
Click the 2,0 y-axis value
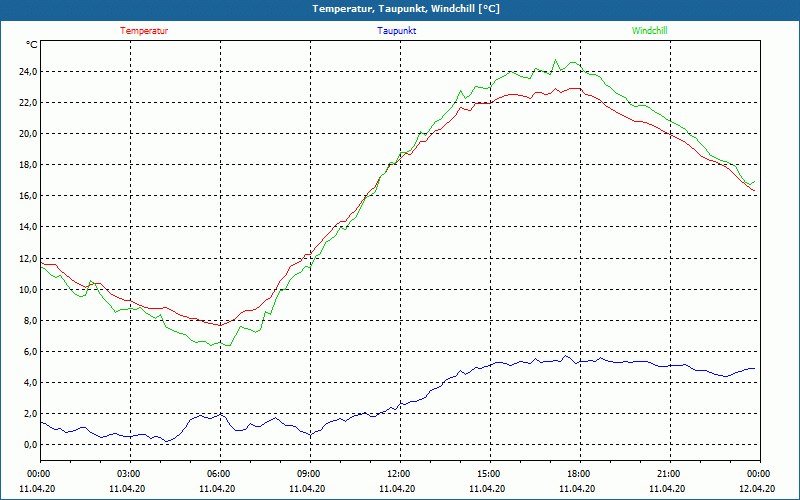pos(29,414)
